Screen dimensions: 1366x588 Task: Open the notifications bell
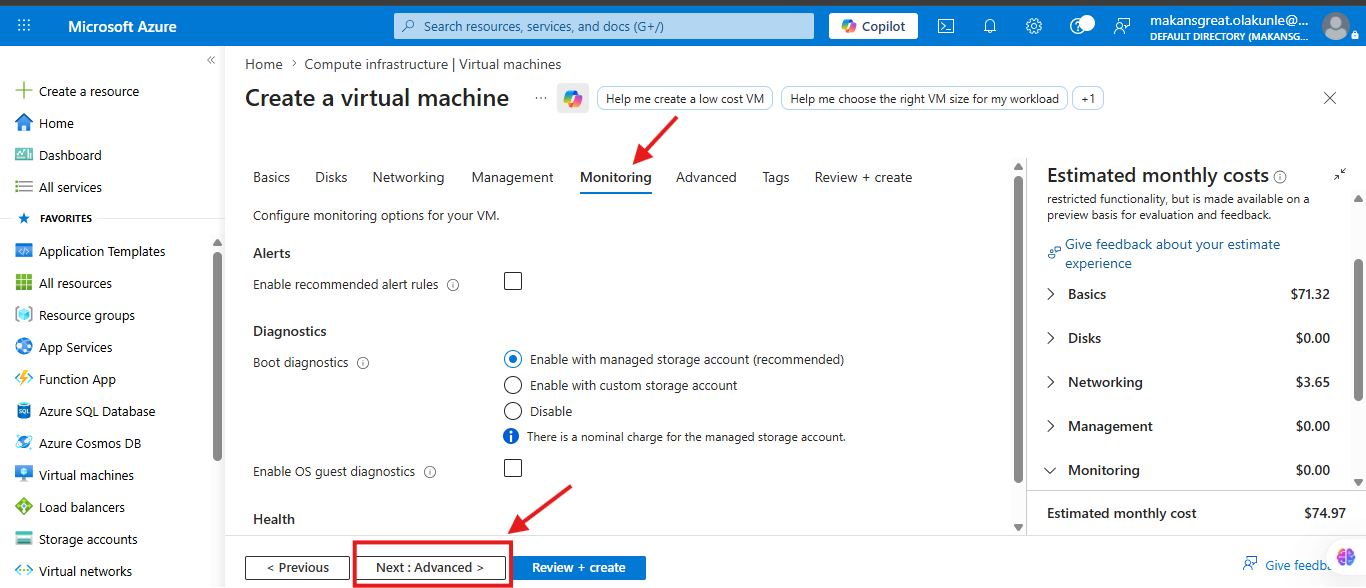pos(990,26)
